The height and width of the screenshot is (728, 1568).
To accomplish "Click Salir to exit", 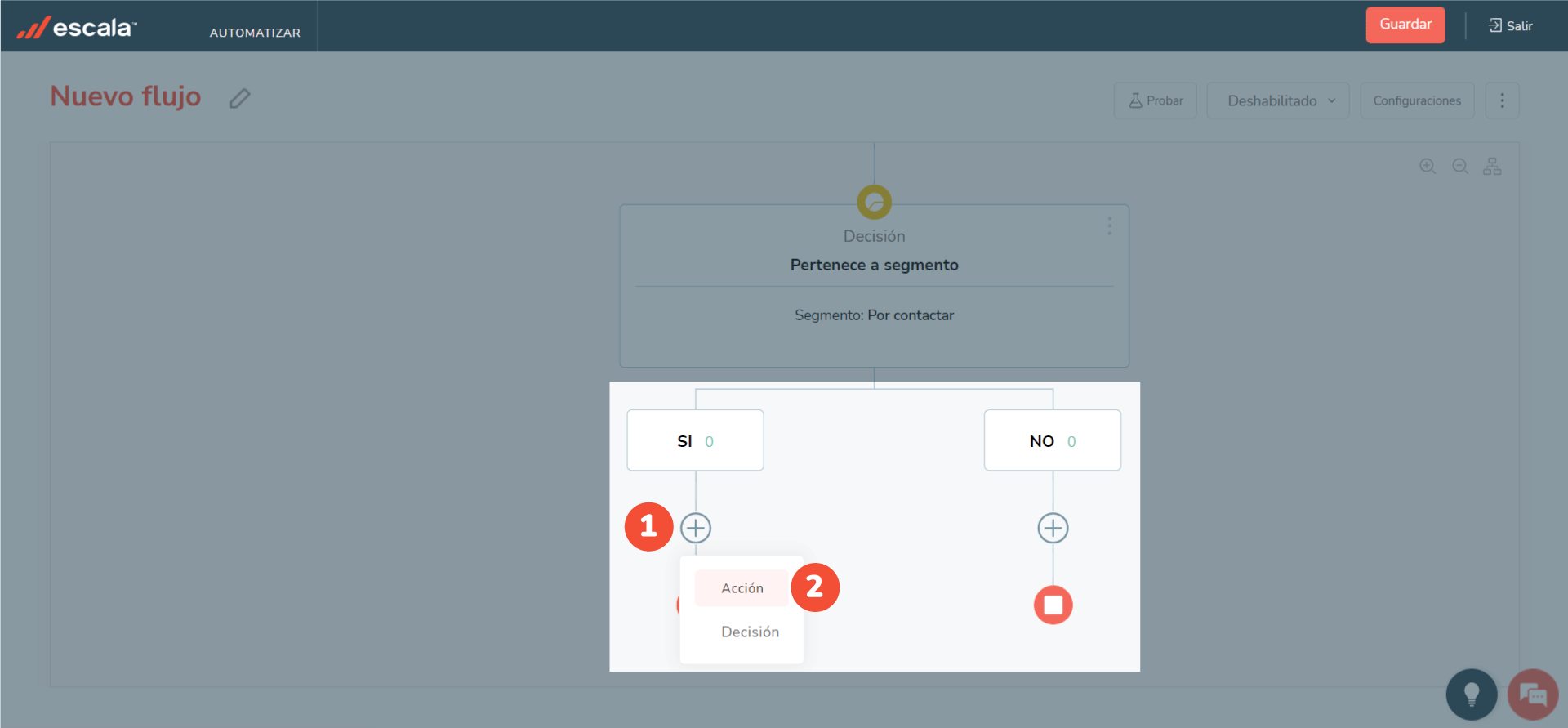I will (1510, 25).
